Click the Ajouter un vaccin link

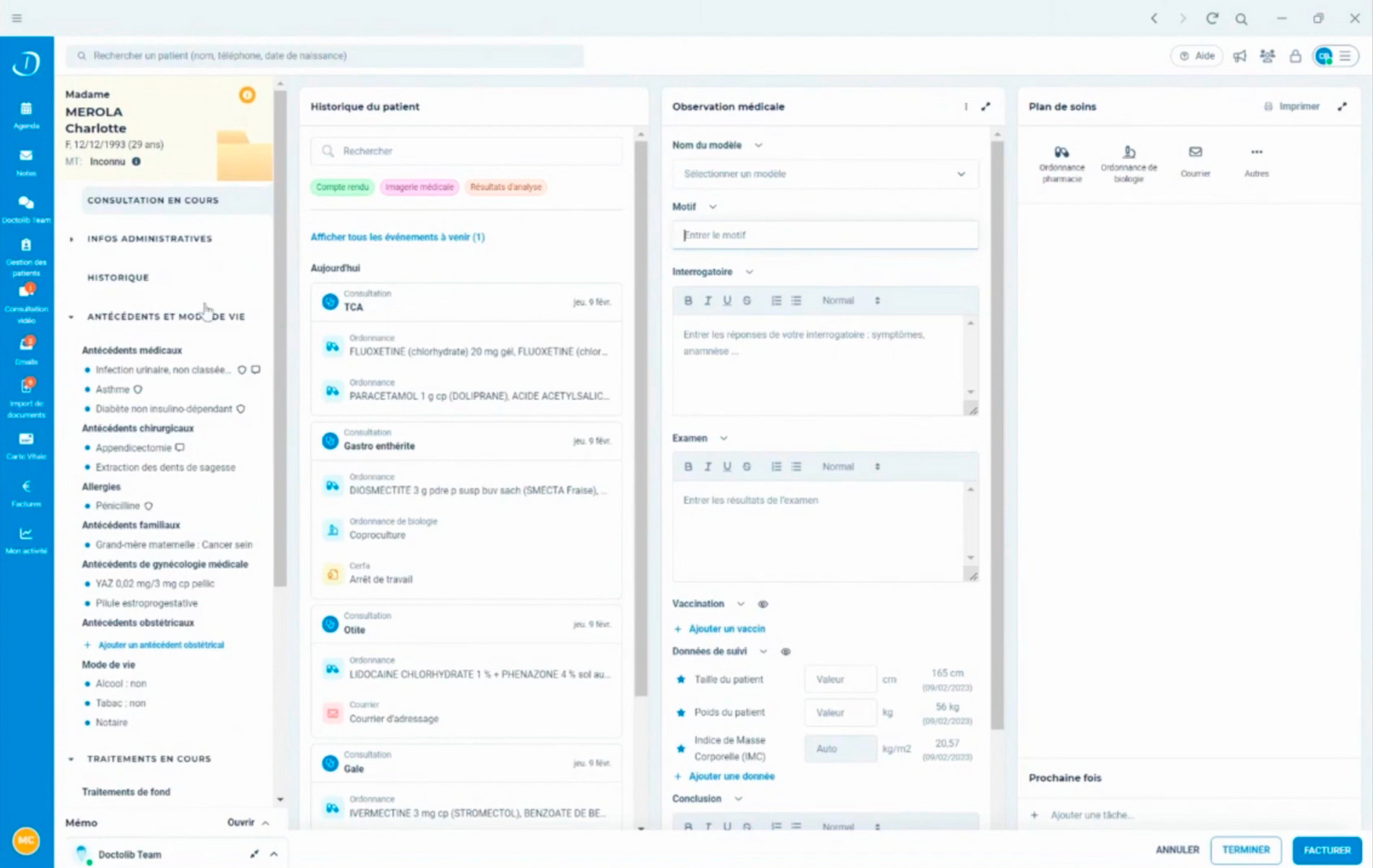pyautogui.click(x=726, y=629)
